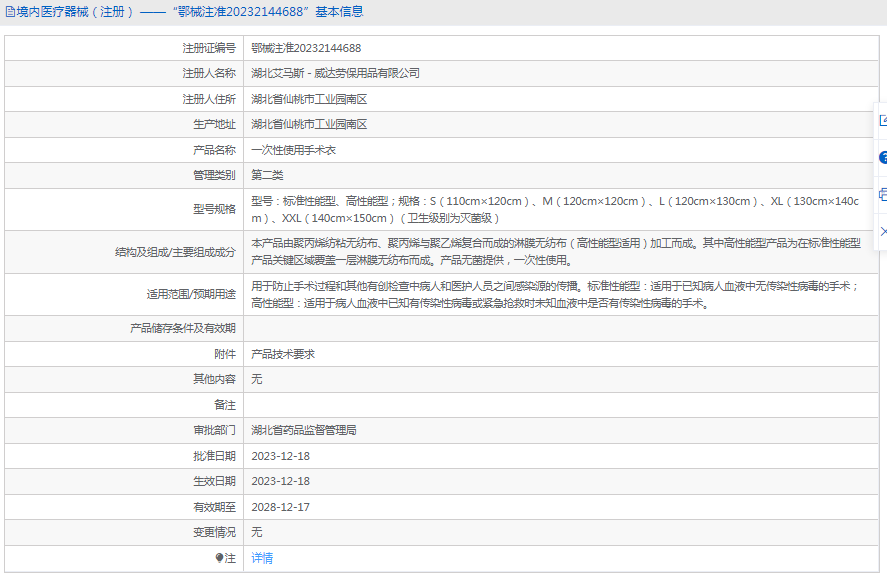The height and width of the screenshot is (578, 887).
Task: Click the 审批部门 label
Action: coord(214,430)
